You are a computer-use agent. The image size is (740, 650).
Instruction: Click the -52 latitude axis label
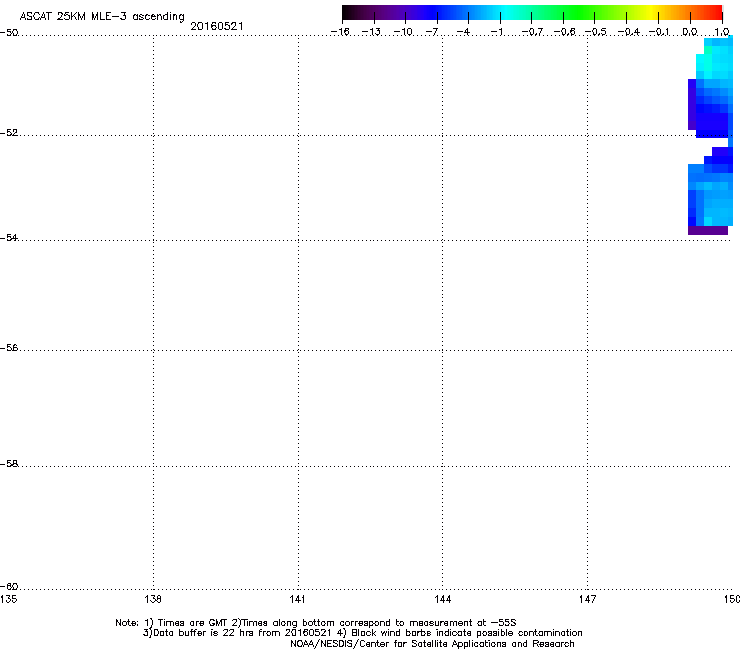pyautogui.click(x=9, y=133)
